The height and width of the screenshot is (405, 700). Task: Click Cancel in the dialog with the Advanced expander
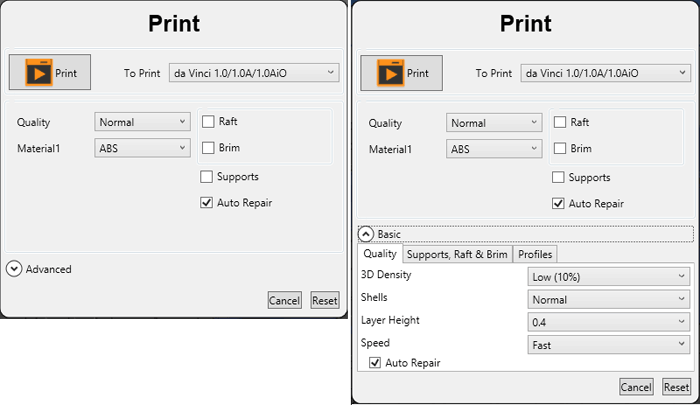point(284,300)
